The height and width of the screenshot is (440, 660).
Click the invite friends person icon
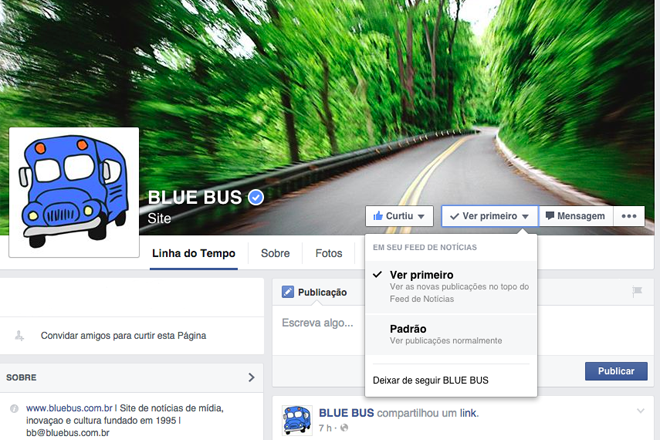[19, 336]
